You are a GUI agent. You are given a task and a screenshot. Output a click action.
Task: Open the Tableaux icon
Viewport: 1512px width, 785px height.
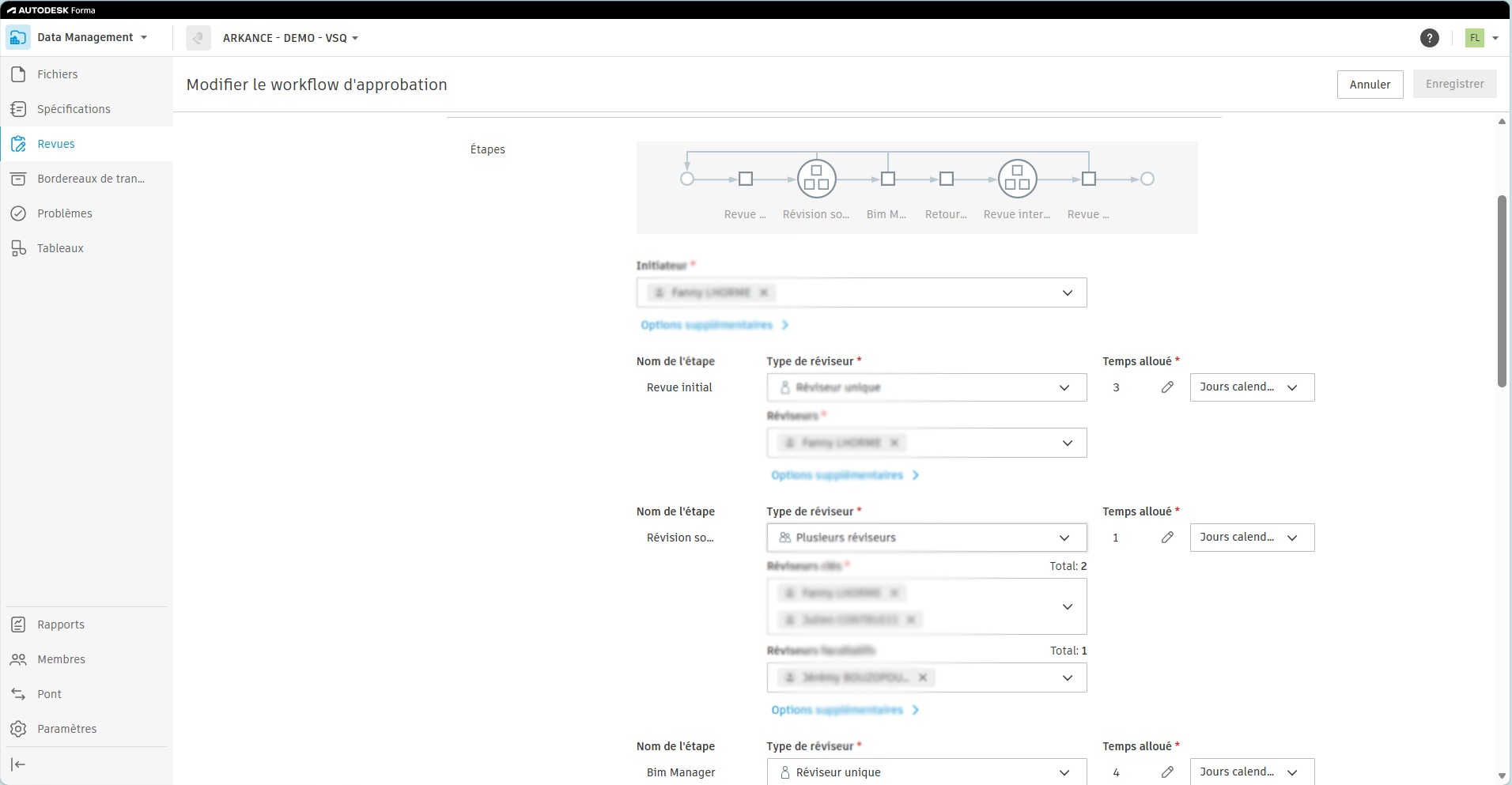[x=18, y=248]
